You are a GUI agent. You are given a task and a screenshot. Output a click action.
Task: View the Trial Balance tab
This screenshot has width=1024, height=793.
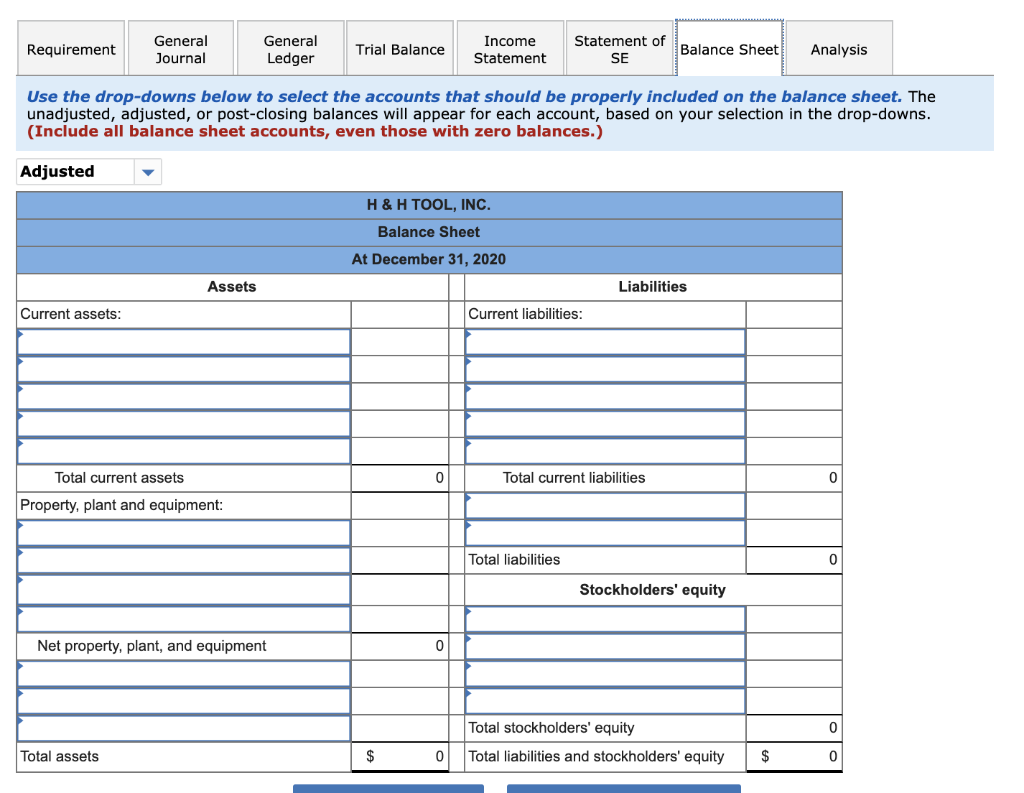[x=399, y=48]
